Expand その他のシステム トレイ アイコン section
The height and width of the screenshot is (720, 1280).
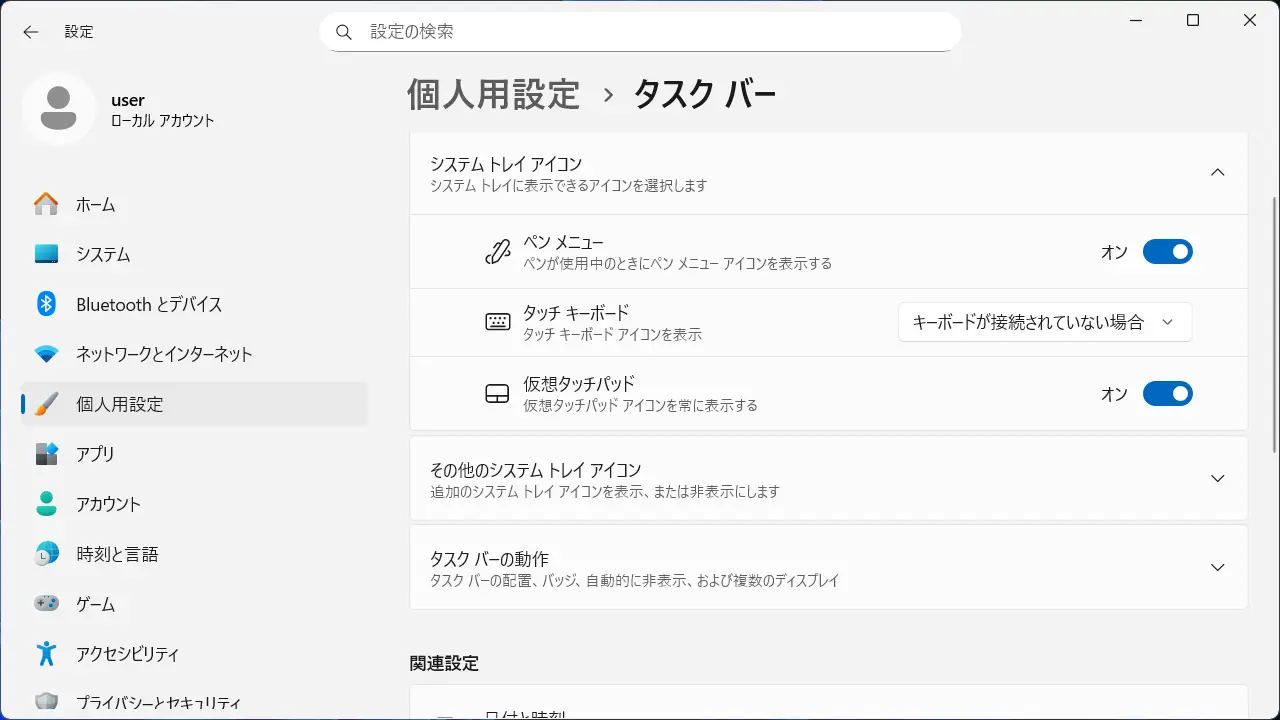point(1217,479)
